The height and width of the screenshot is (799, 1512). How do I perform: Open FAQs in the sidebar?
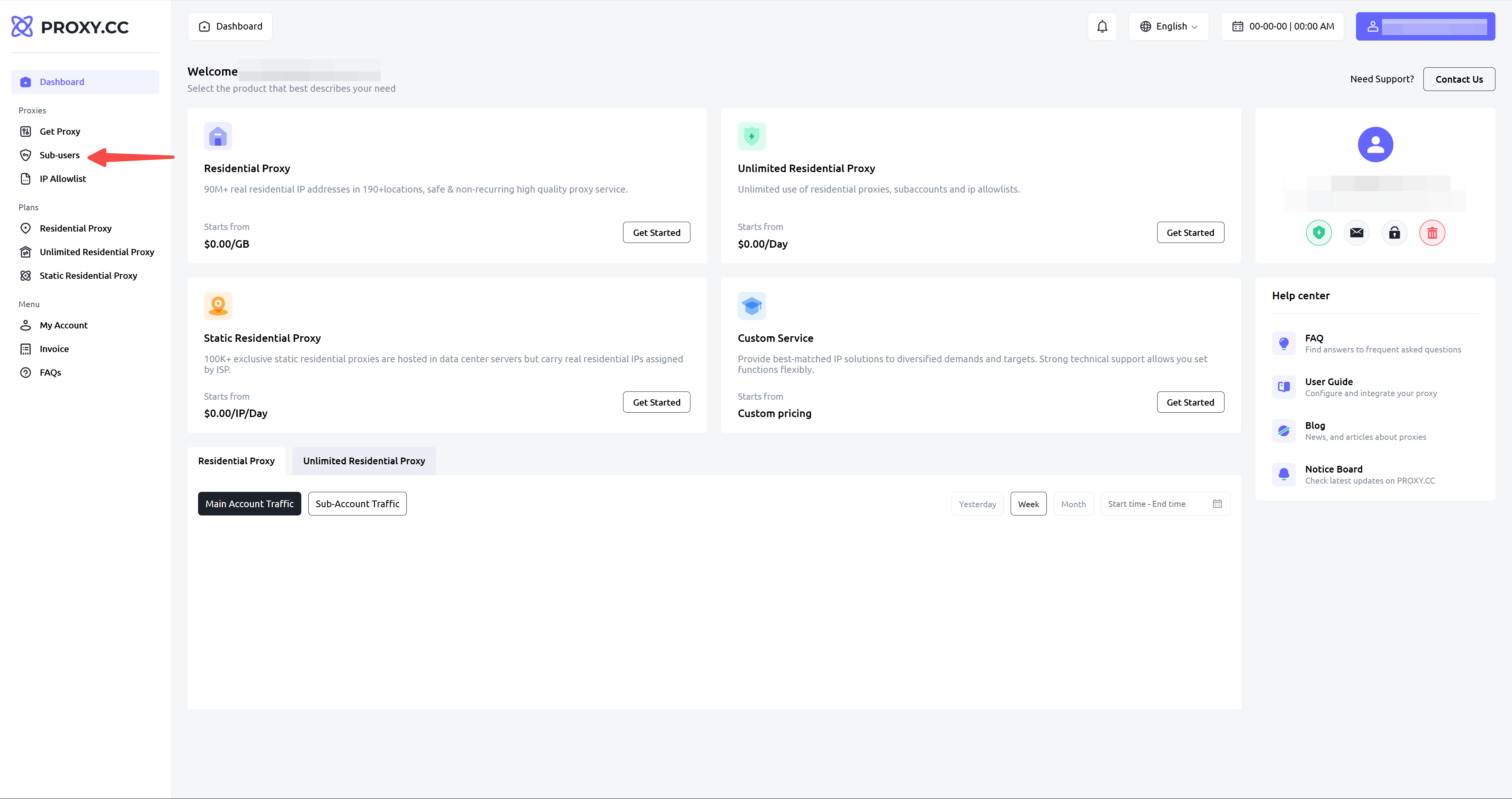click(85, 372)
